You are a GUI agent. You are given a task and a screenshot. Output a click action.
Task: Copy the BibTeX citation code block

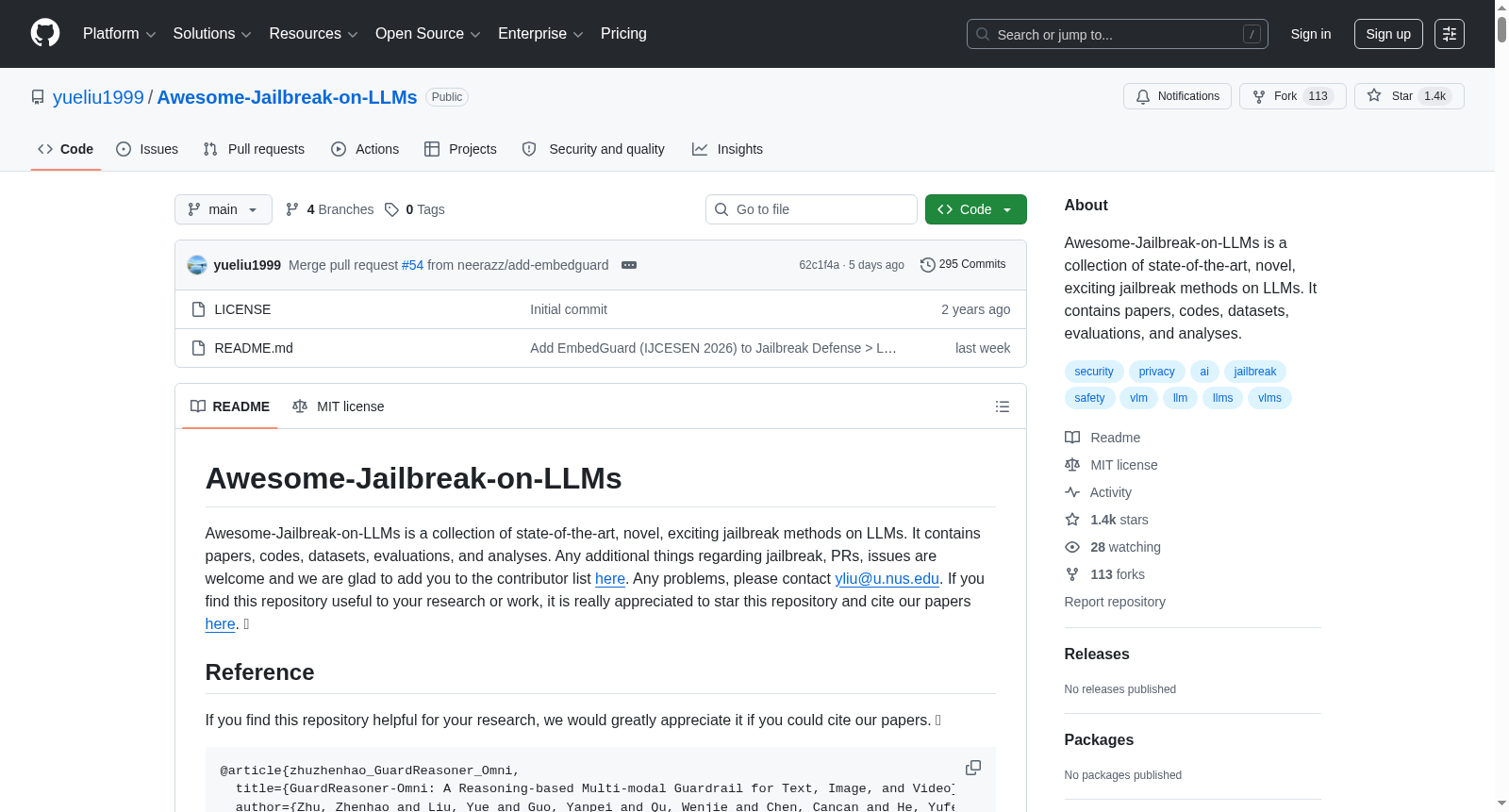(973, 768)
